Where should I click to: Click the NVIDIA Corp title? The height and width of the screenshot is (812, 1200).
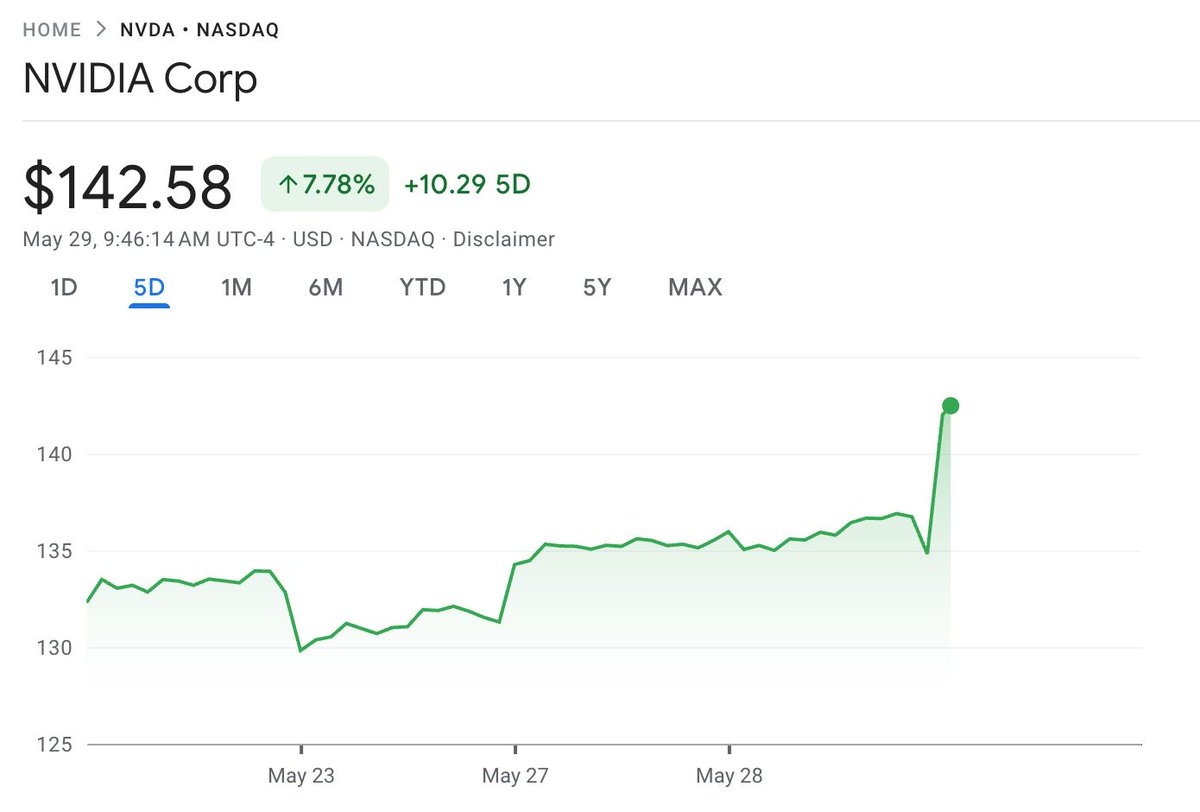[141, 78]
